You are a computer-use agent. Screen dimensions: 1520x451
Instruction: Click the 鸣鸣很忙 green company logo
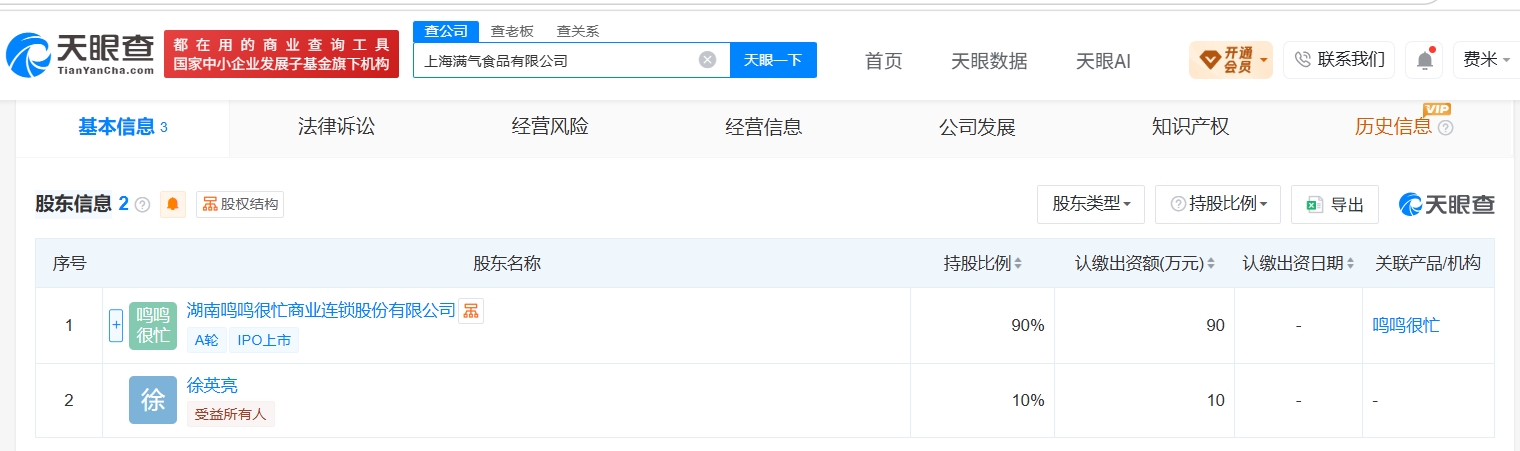[x=153, y=326]
